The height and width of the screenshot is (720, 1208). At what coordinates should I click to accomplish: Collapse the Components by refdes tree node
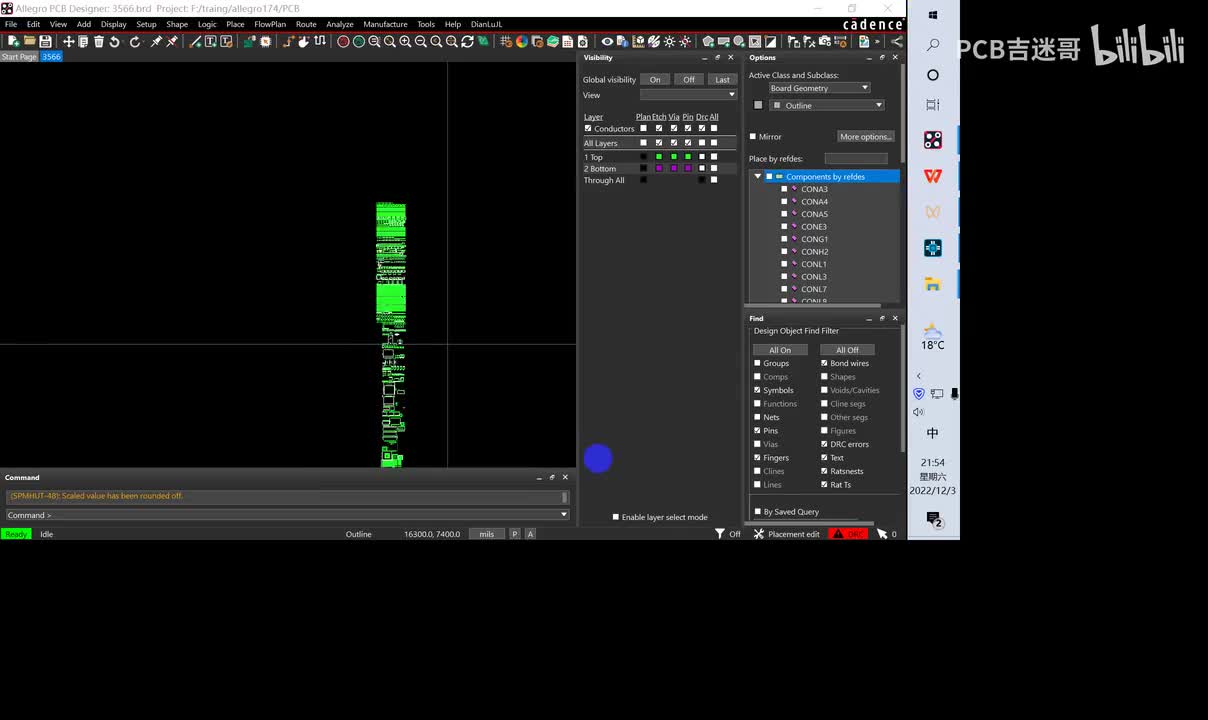758,176
